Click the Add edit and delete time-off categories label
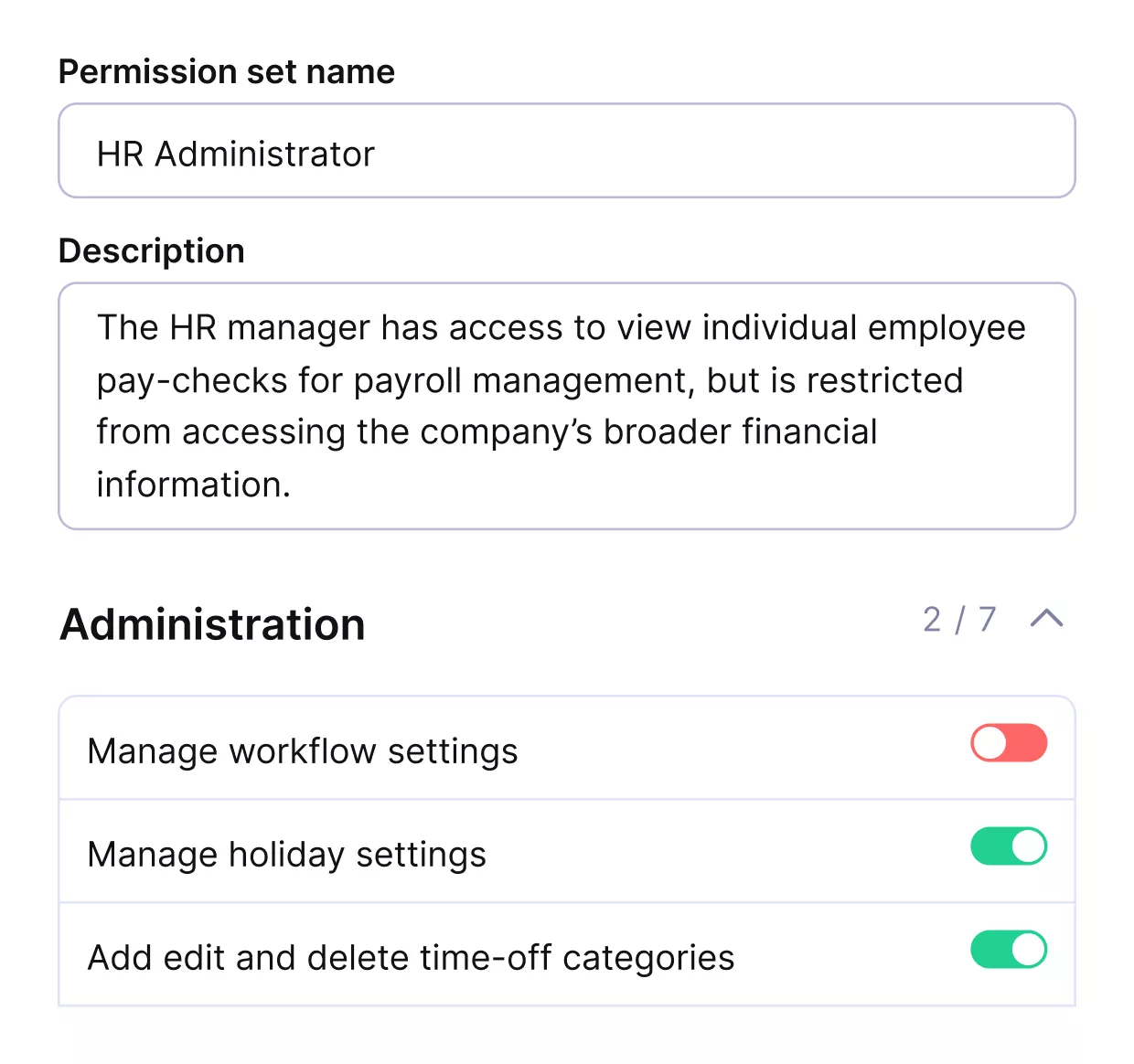 tap(411, 956)
